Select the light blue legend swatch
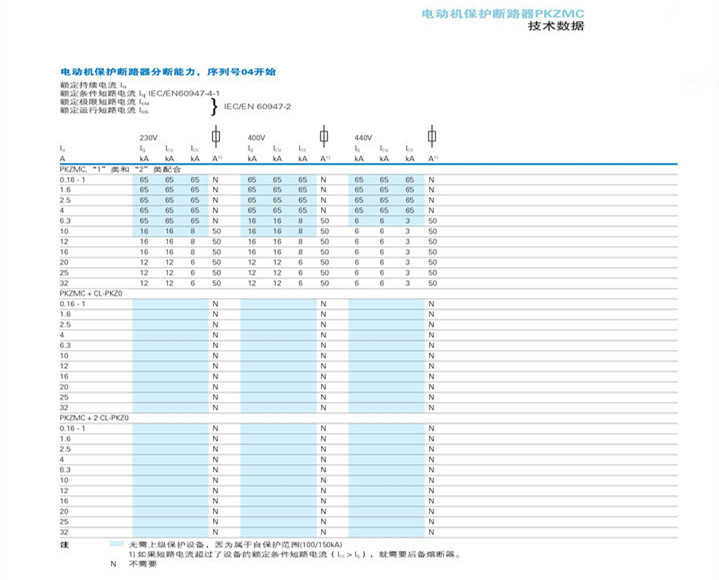The width and height of the screenshot is (719, 580). point(117,545)
